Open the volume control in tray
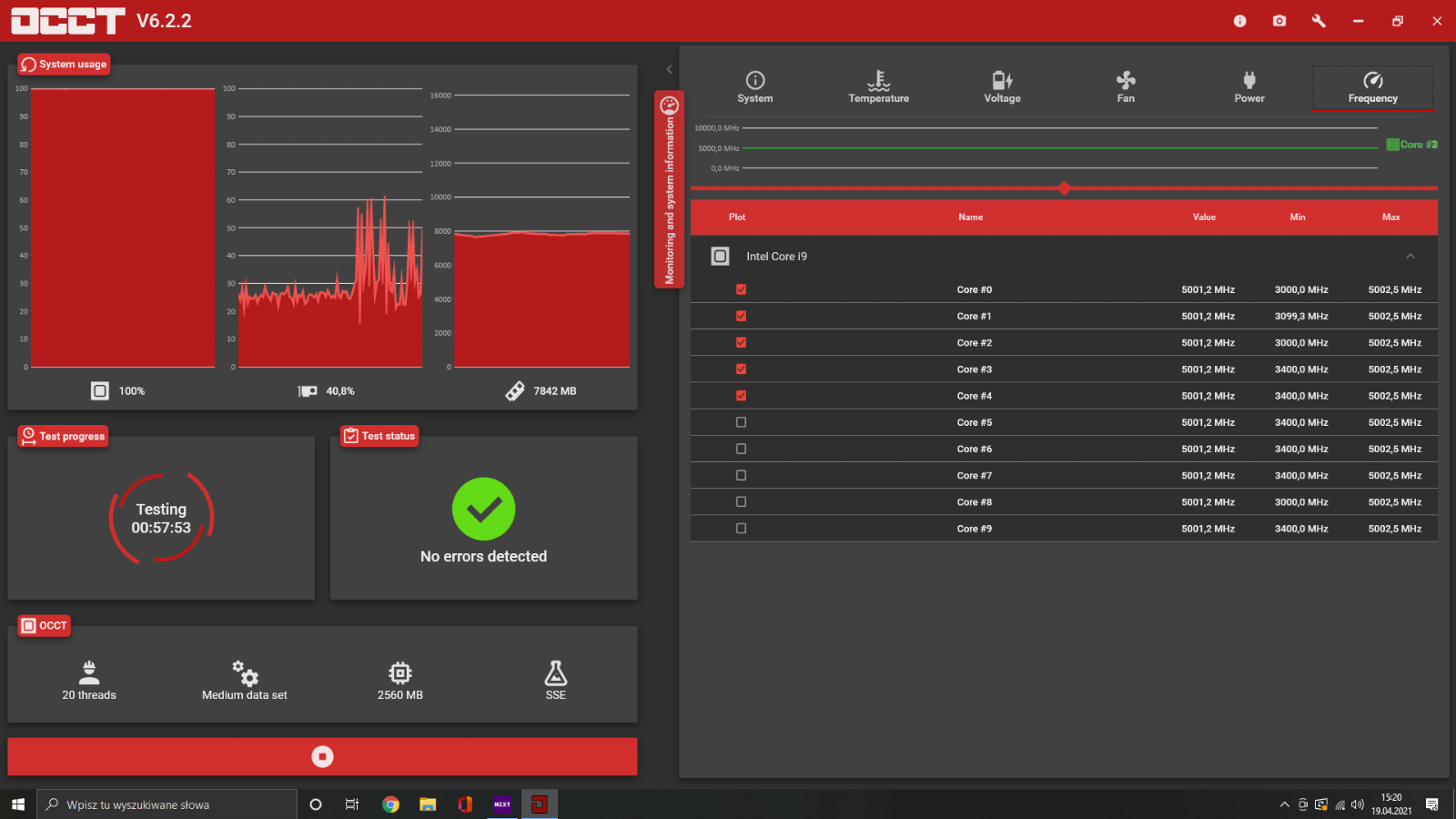This screenshot has width=1456, height=819. coord(1358,804)
